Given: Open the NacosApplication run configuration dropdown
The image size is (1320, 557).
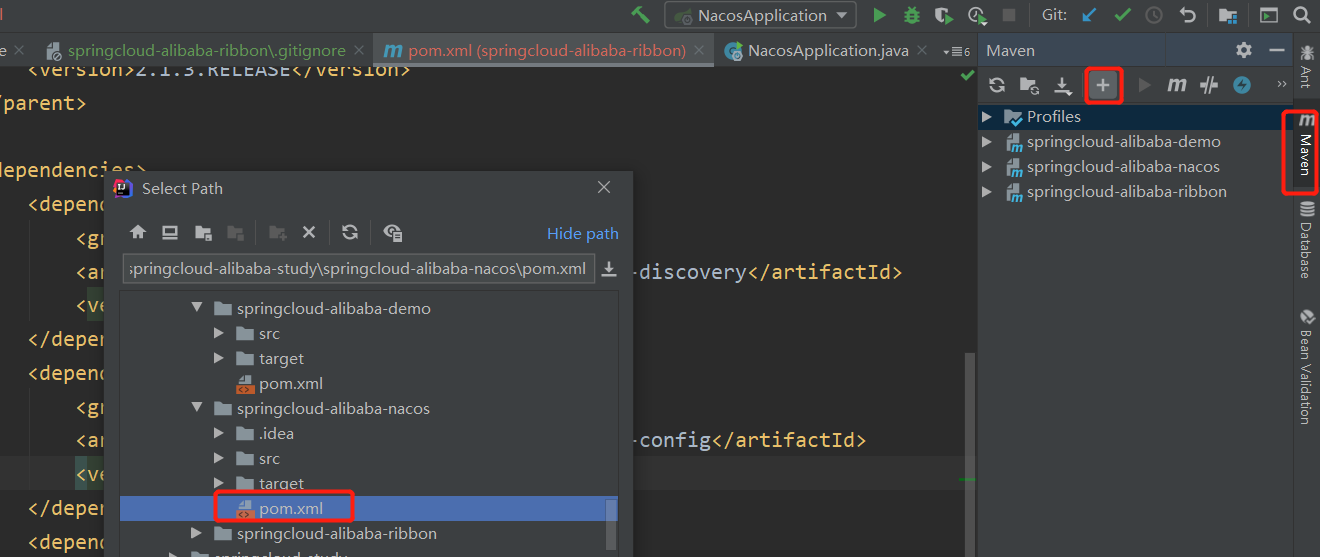Looking at the screenshot, I should pos(761,15).
